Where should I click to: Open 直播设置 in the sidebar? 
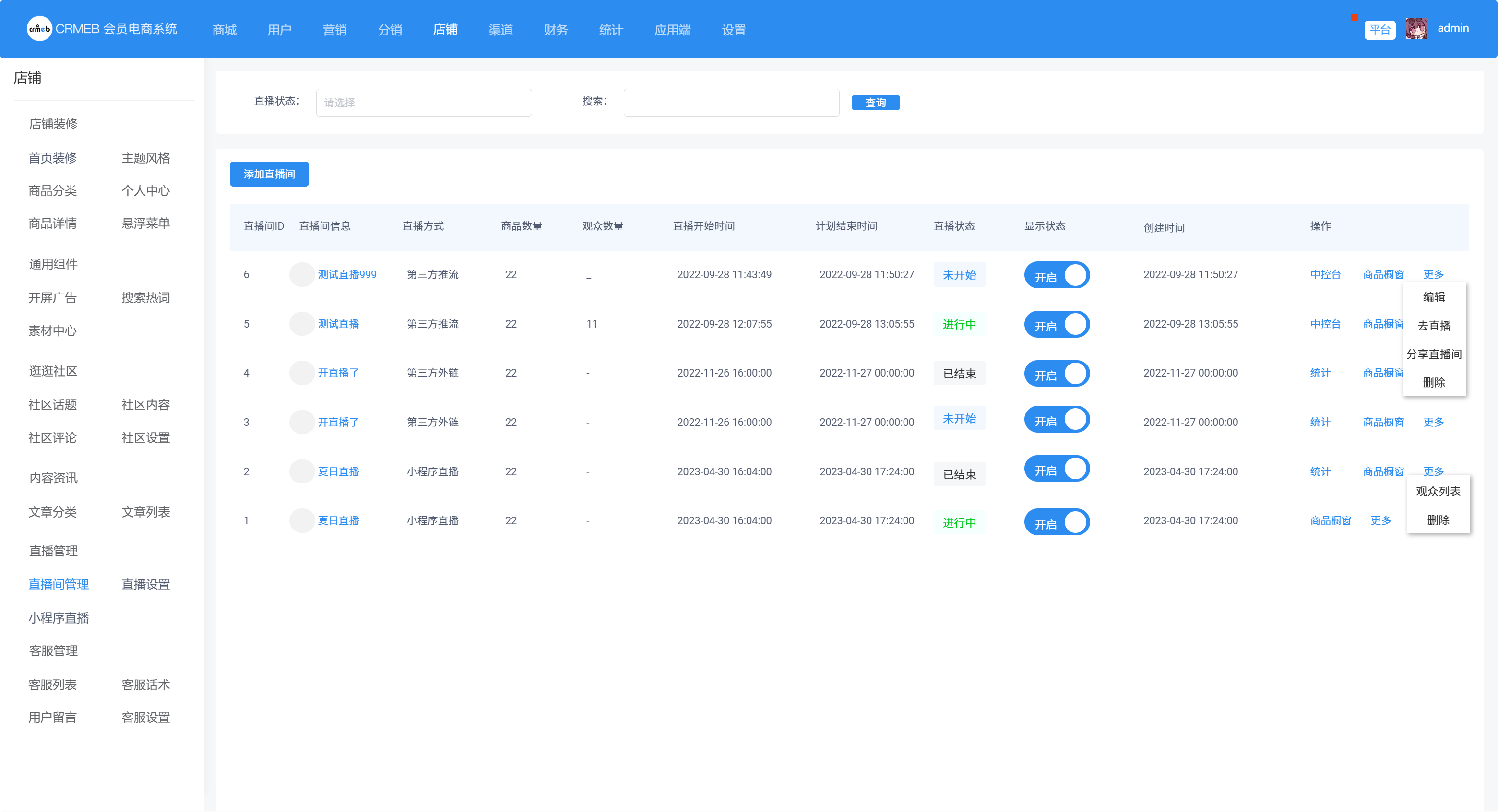point(145,585)
